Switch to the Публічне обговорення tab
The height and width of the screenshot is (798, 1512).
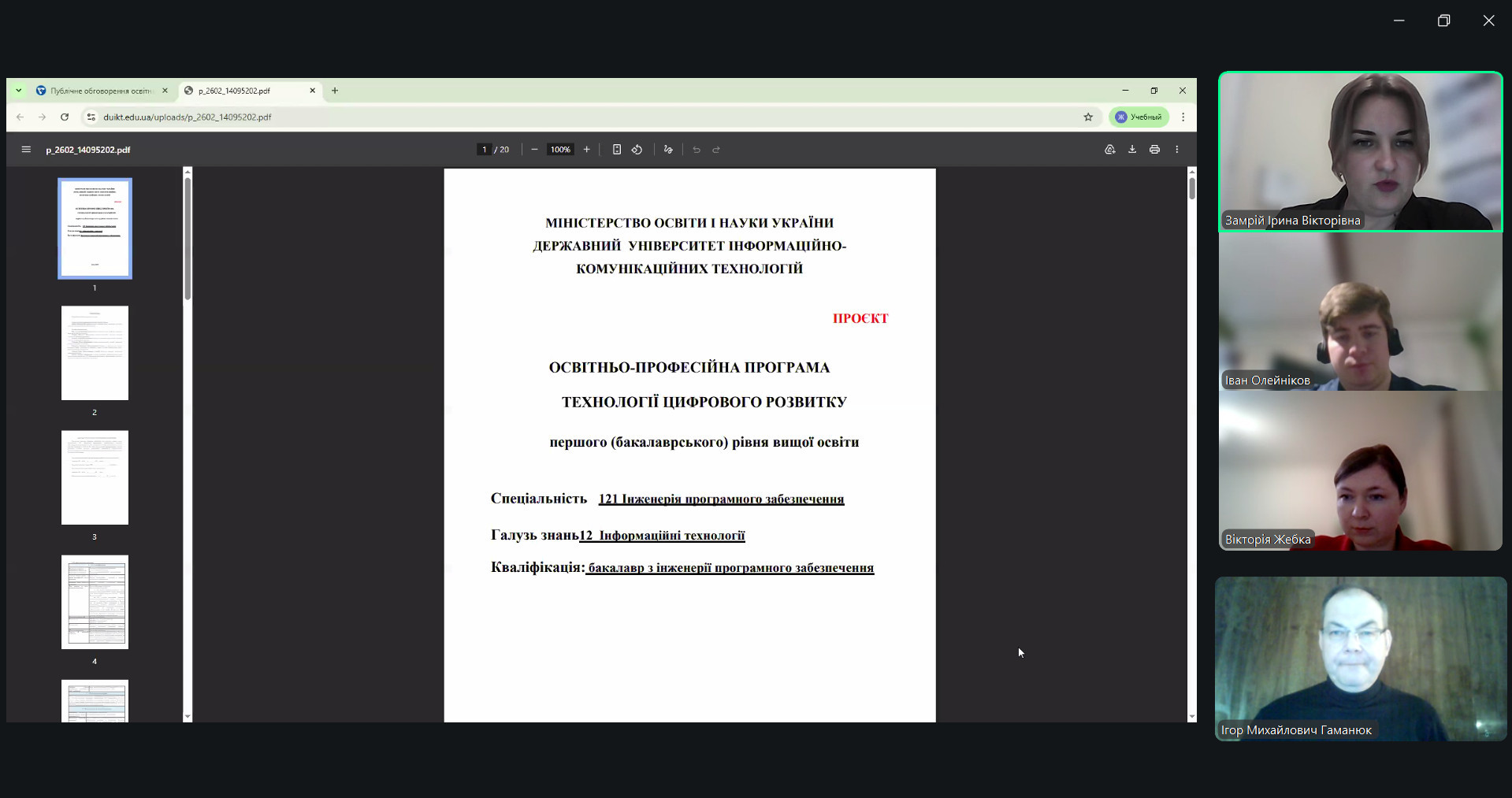[99, 91]
